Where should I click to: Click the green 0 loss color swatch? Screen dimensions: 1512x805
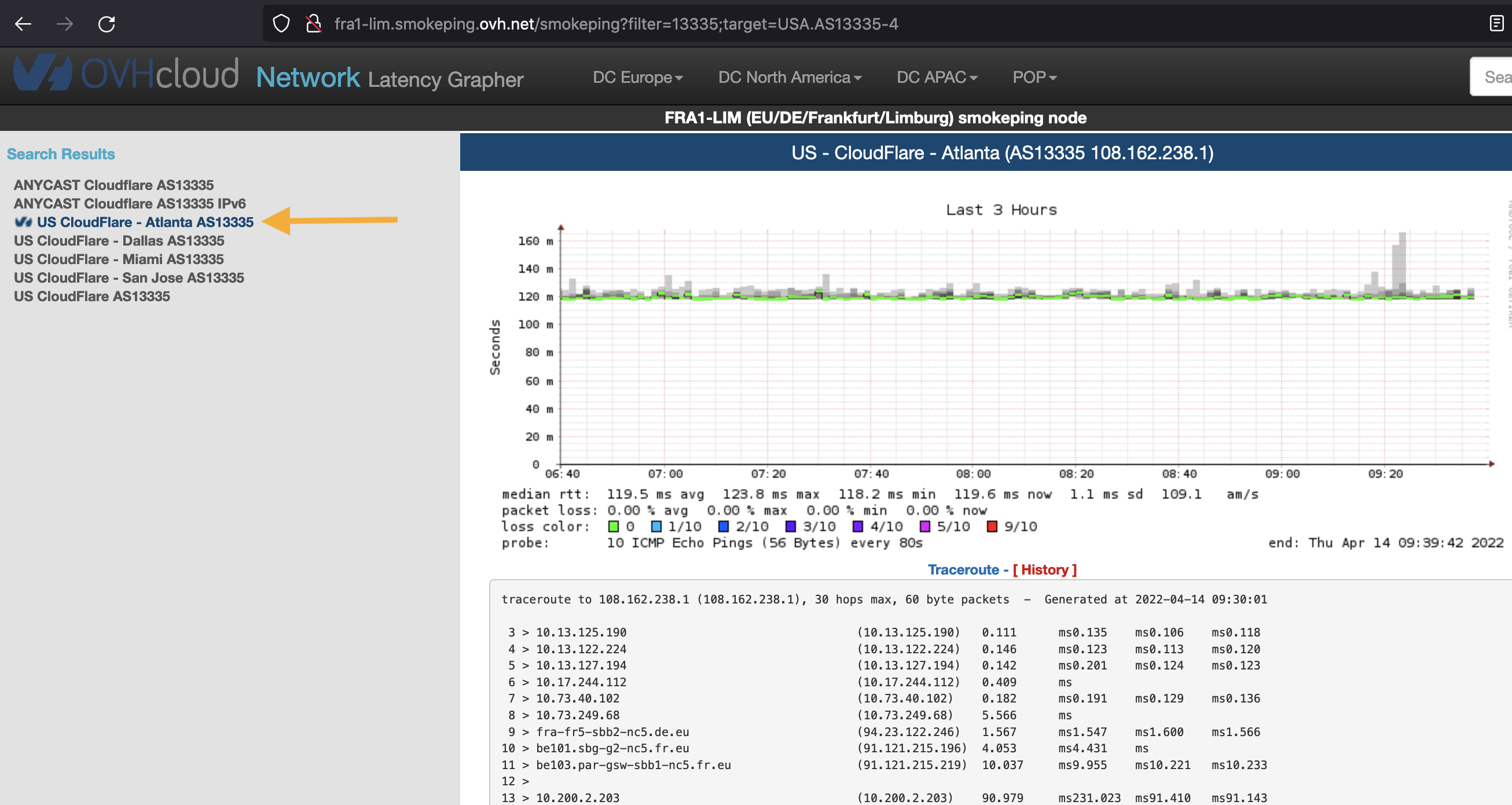pos(614,526)
